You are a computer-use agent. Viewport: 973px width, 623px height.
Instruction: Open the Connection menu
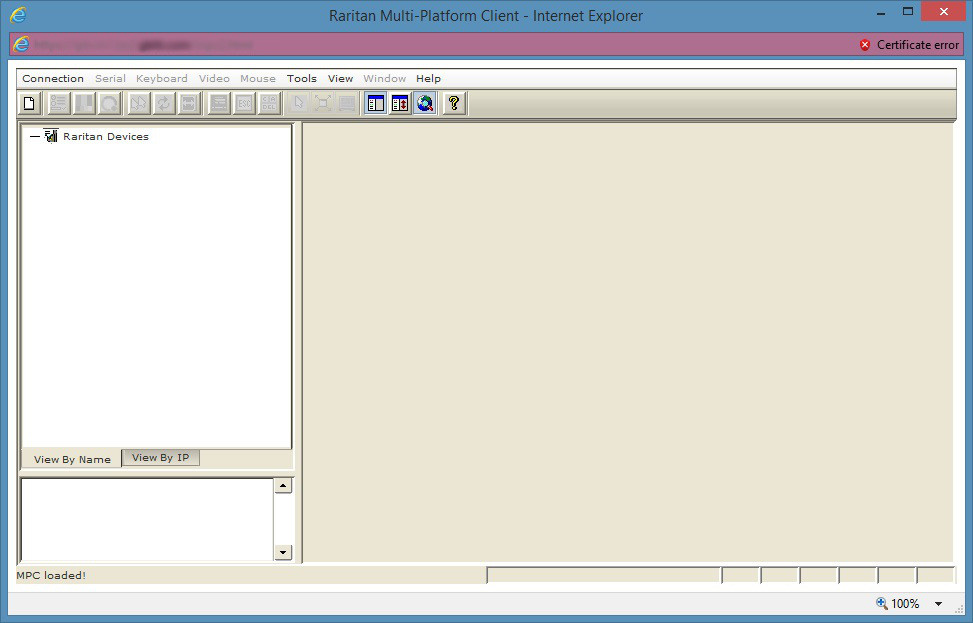point(53,78)
